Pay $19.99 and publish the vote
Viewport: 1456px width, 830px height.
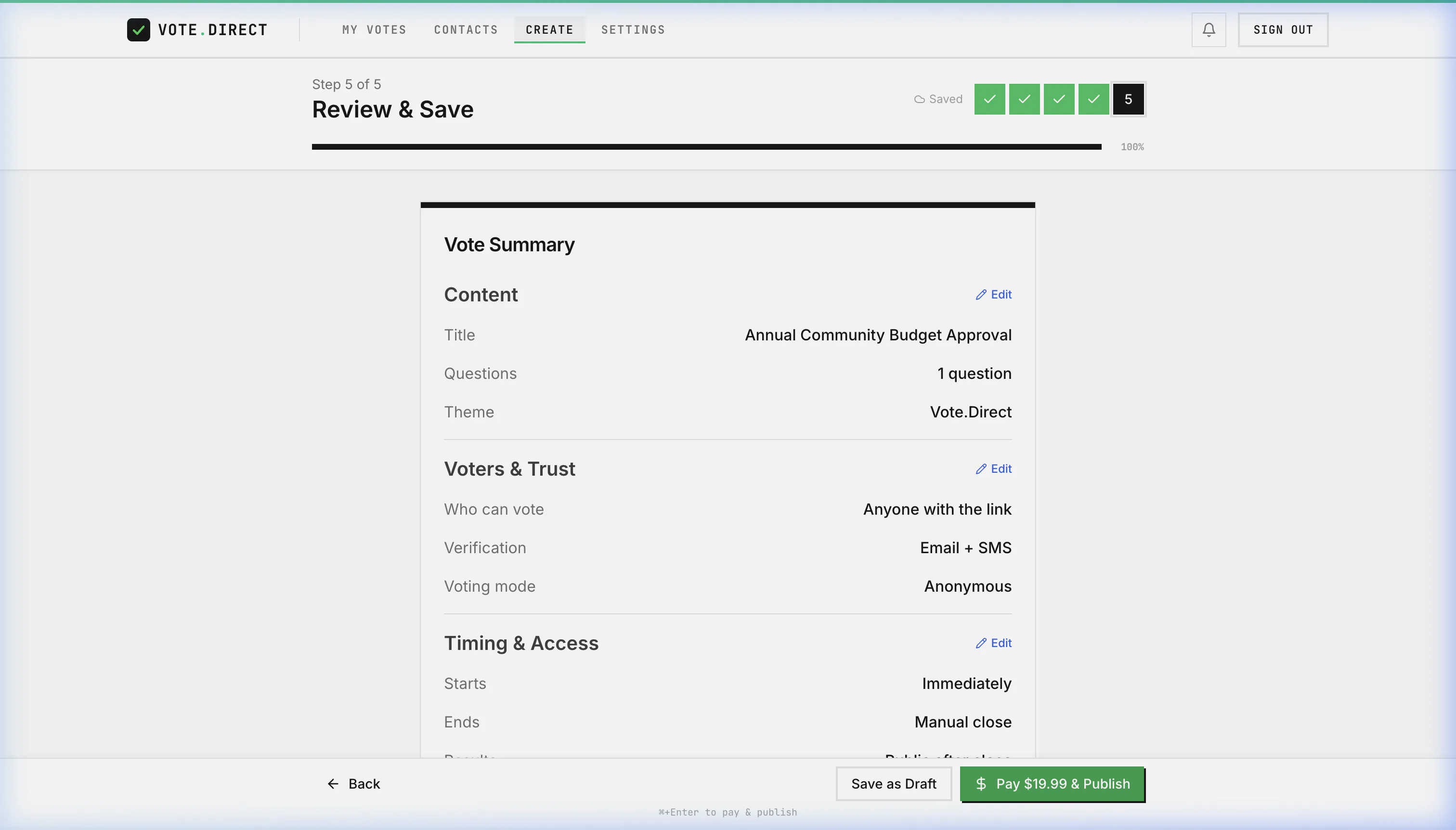pos(1052,784)
